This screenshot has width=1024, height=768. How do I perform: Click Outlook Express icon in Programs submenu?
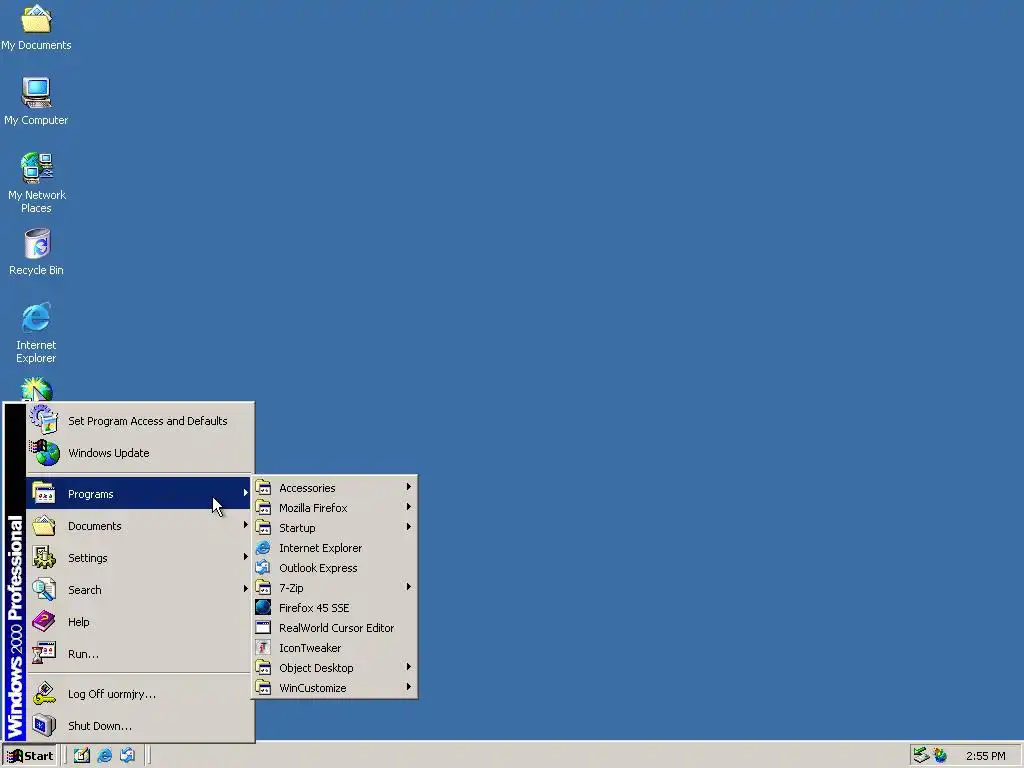coord(263,568)
